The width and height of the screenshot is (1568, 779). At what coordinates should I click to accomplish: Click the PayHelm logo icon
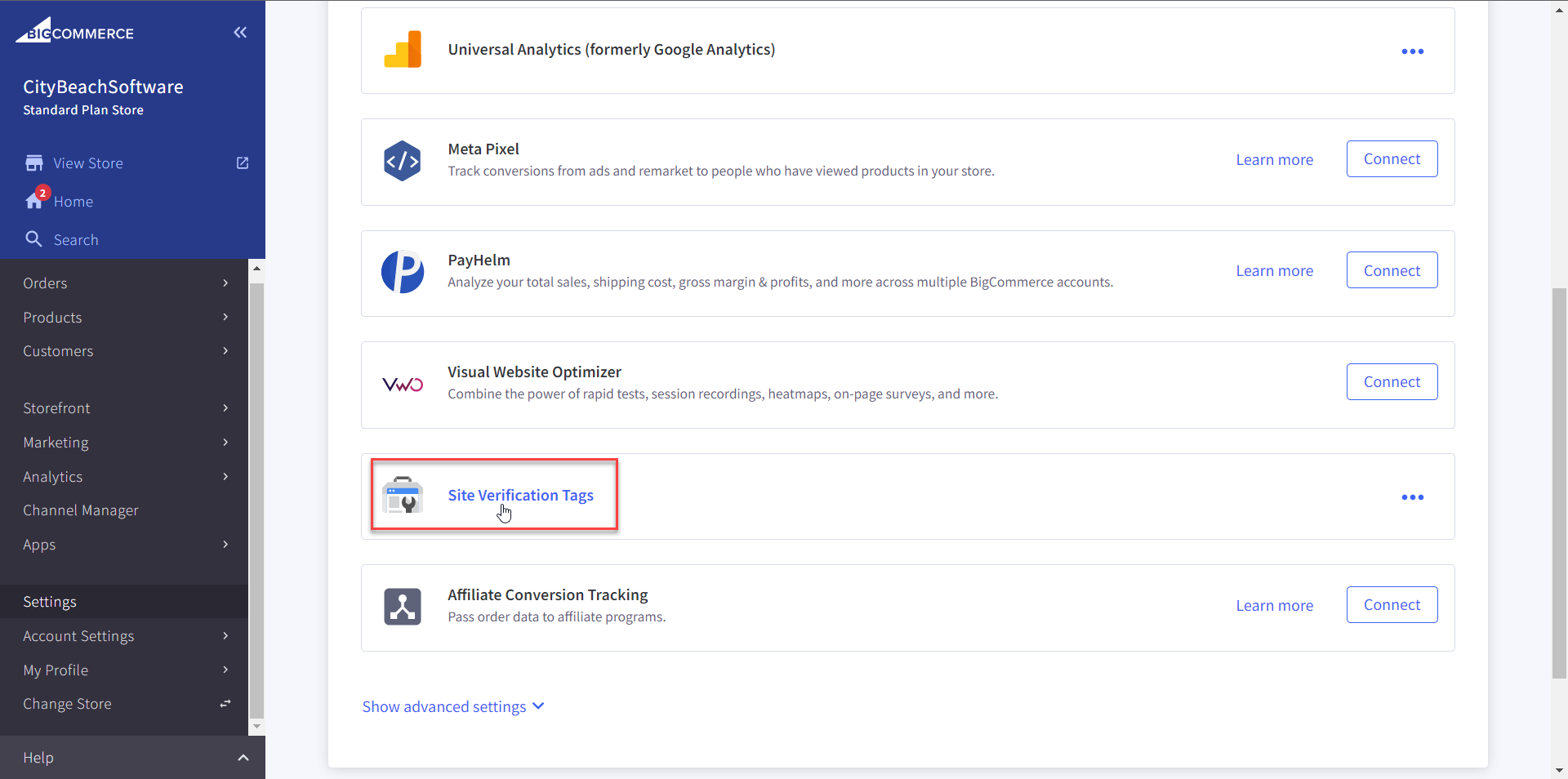click(x=403, y=272)
